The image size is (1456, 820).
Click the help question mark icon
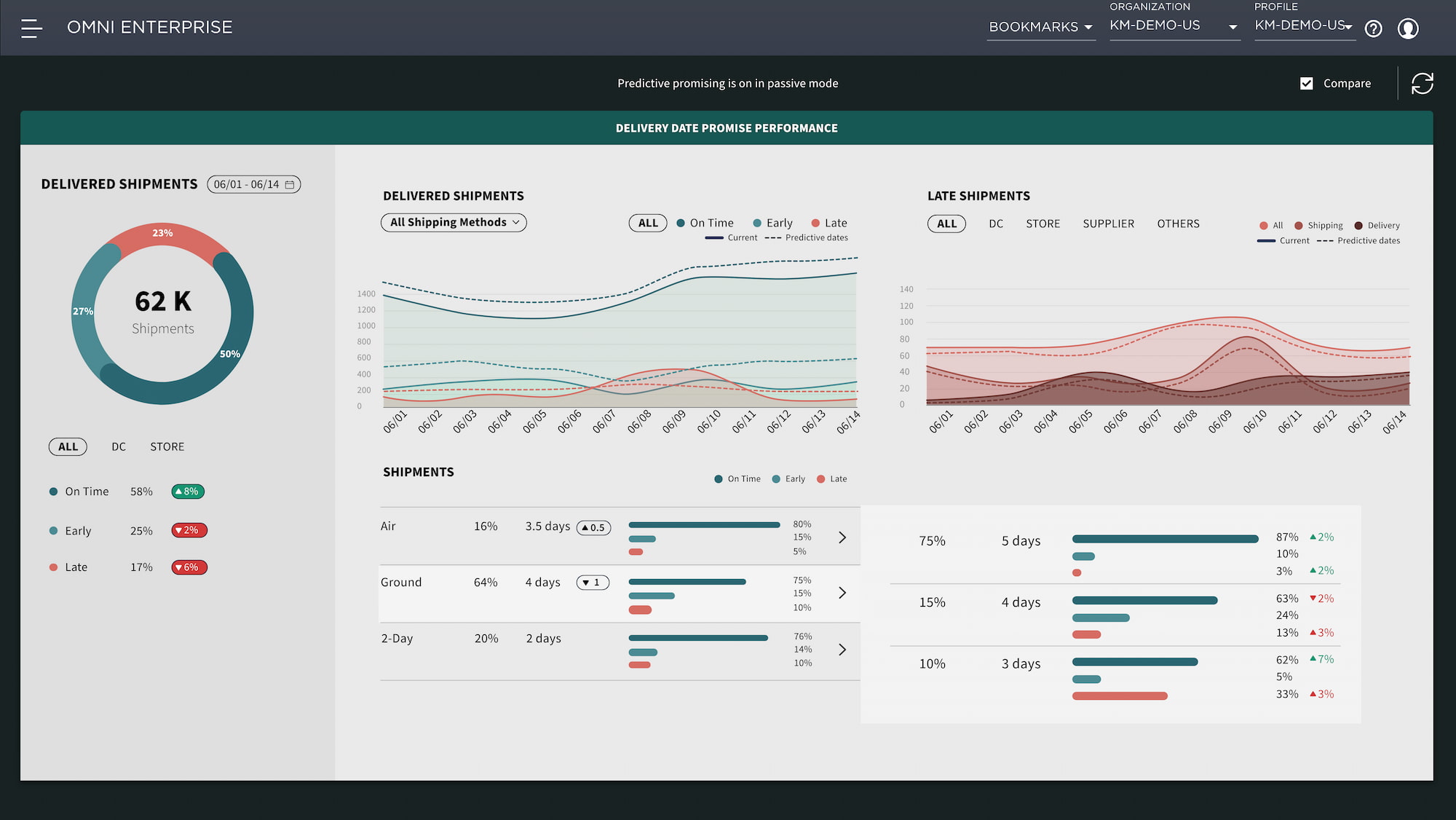click(1374, 27)
